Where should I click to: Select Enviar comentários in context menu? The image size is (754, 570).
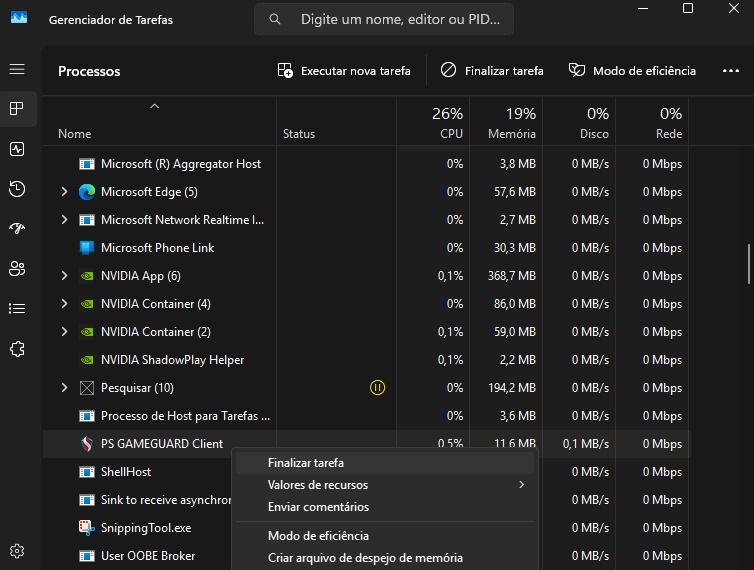(385, 507)
